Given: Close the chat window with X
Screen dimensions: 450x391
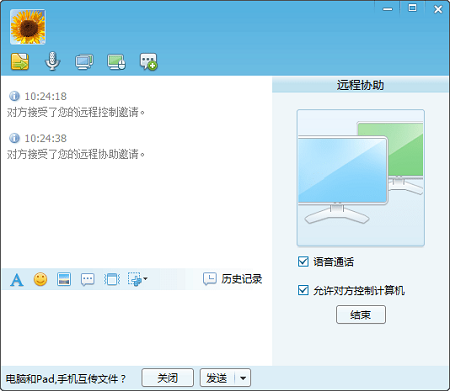Looking at the screenshot, I should point(438,9).
